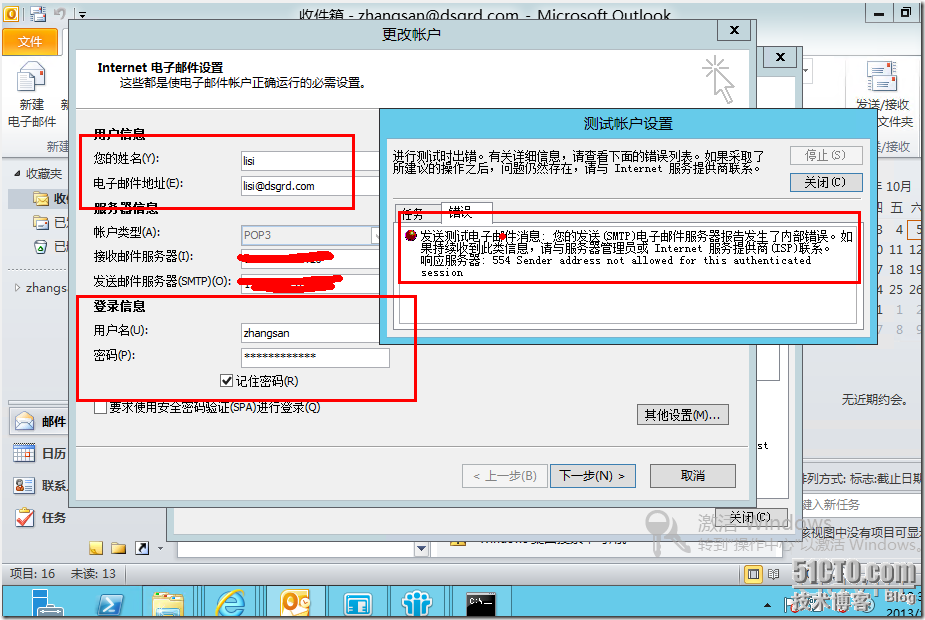Collapse the Favorites (收藏夹) tree section

click(17, 173)
